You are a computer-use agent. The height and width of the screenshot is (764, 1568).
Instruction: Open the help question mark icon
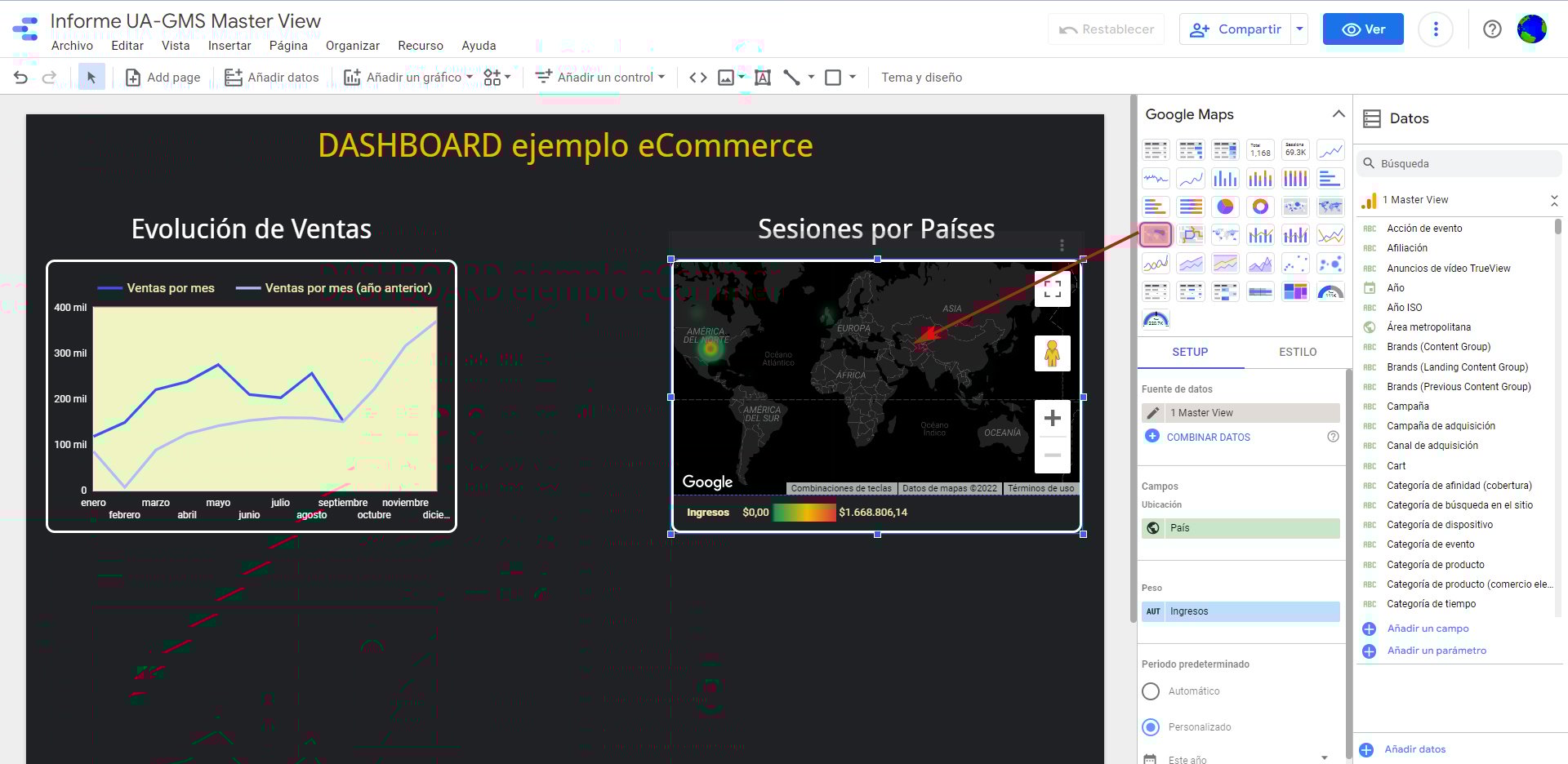pos(1492,29)
